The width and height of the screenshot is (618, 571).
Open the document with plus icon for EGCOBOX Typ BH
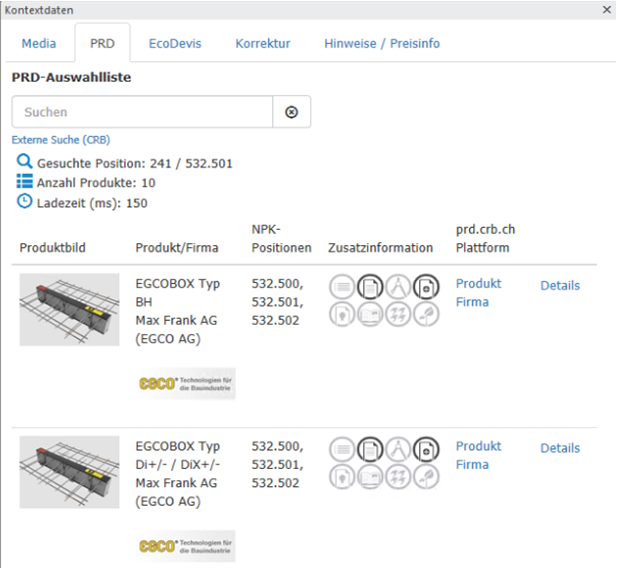[x=426, y=287]
